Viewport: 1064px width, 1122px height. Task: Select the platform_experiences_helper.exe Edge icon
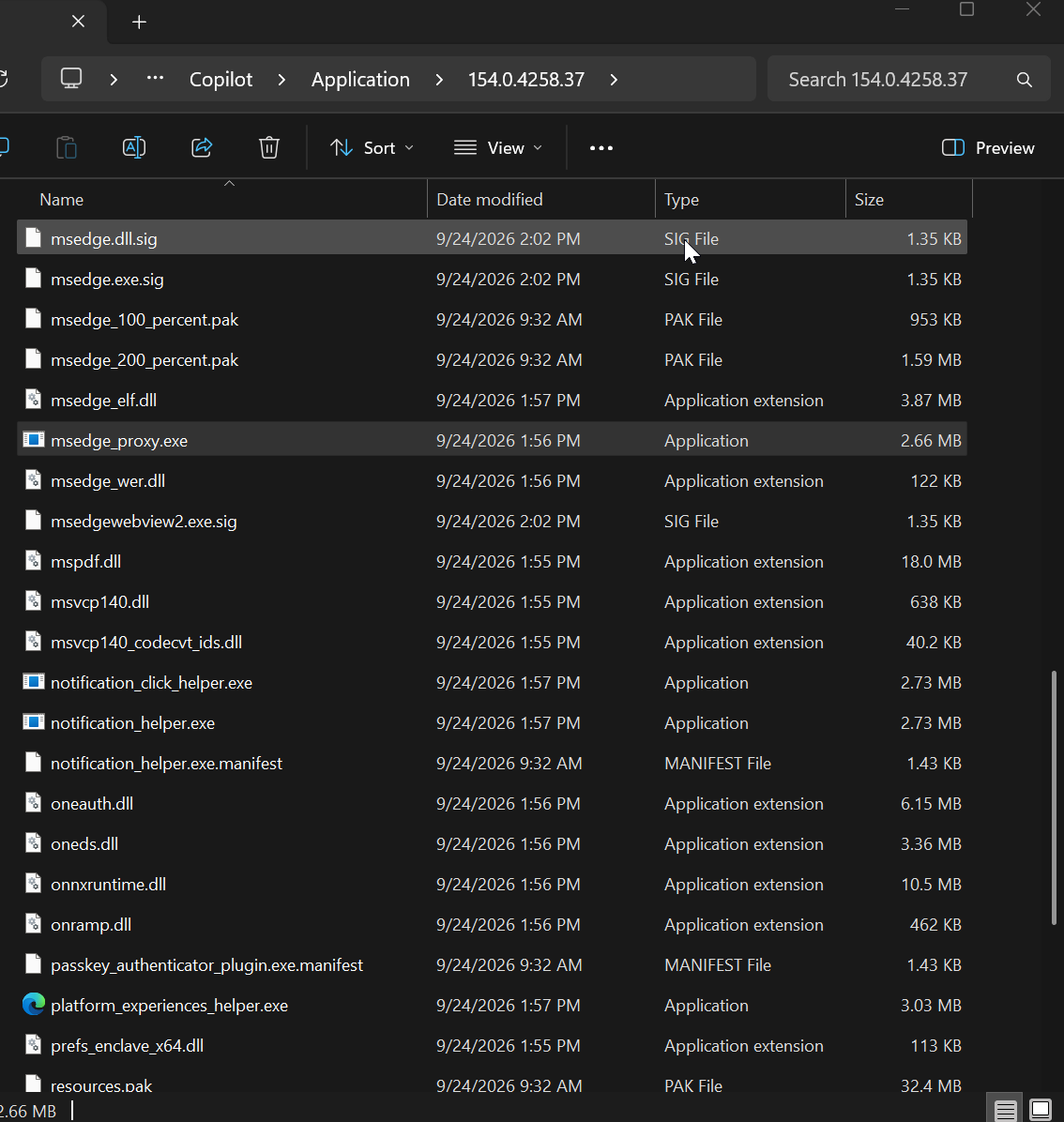(x=34, y=1005)
